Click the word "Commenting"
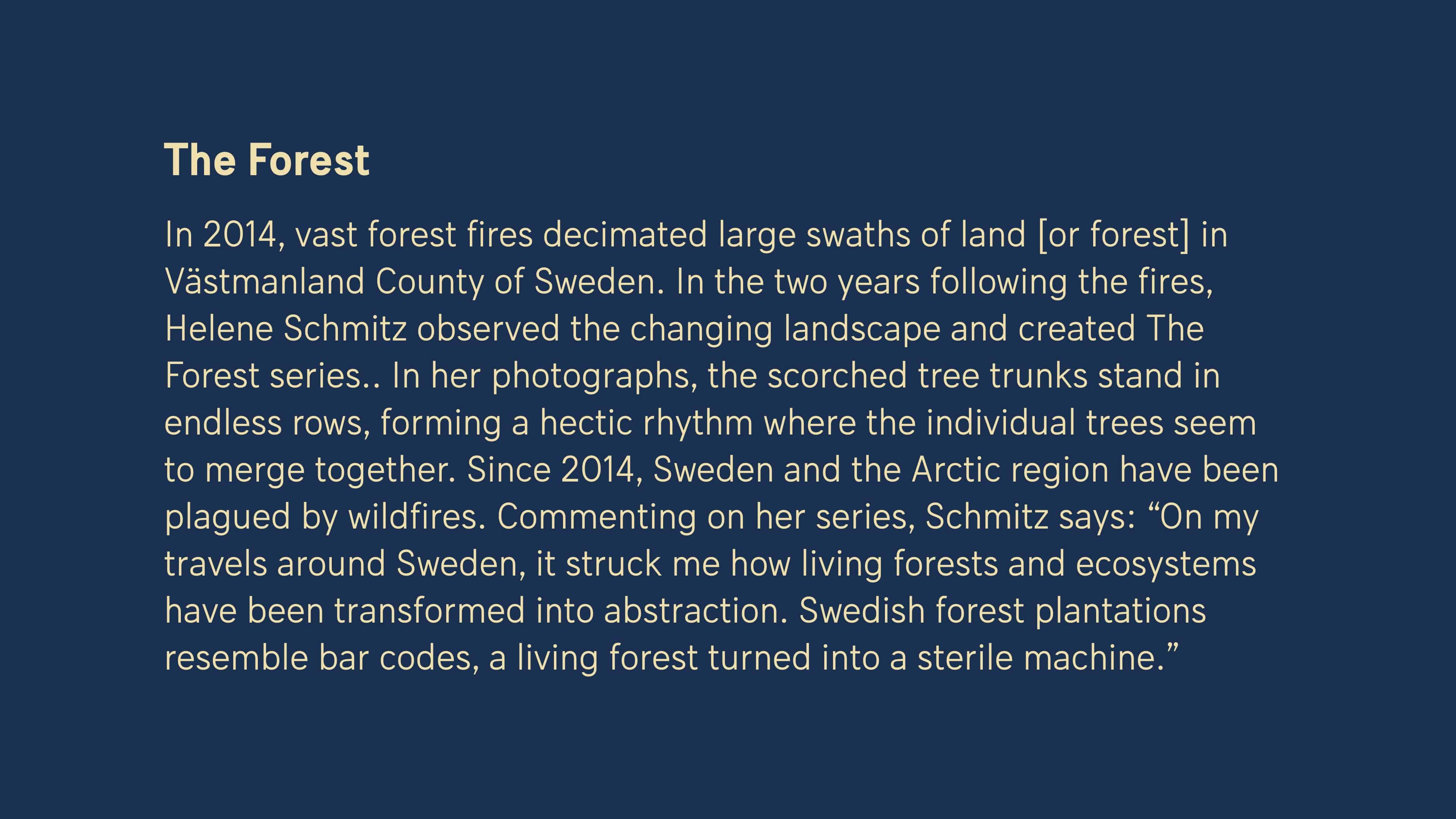This screenshot has height=819, width=1456. (x=596, y=516)
